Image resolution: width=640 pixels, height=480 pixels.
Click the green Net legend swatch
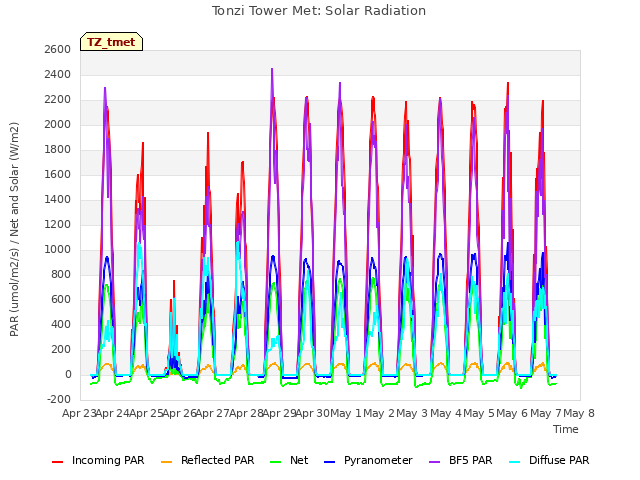(276, 462)
